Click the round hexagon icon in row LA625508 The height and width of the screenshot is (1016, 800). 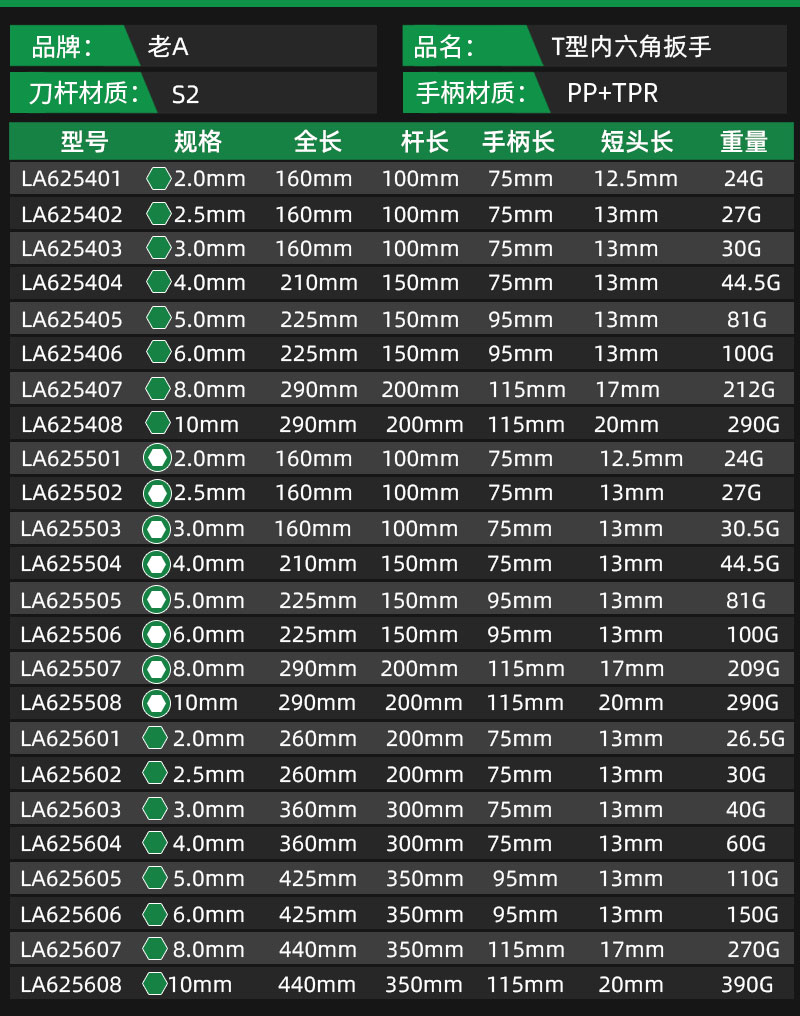click(x=156, y=703)
